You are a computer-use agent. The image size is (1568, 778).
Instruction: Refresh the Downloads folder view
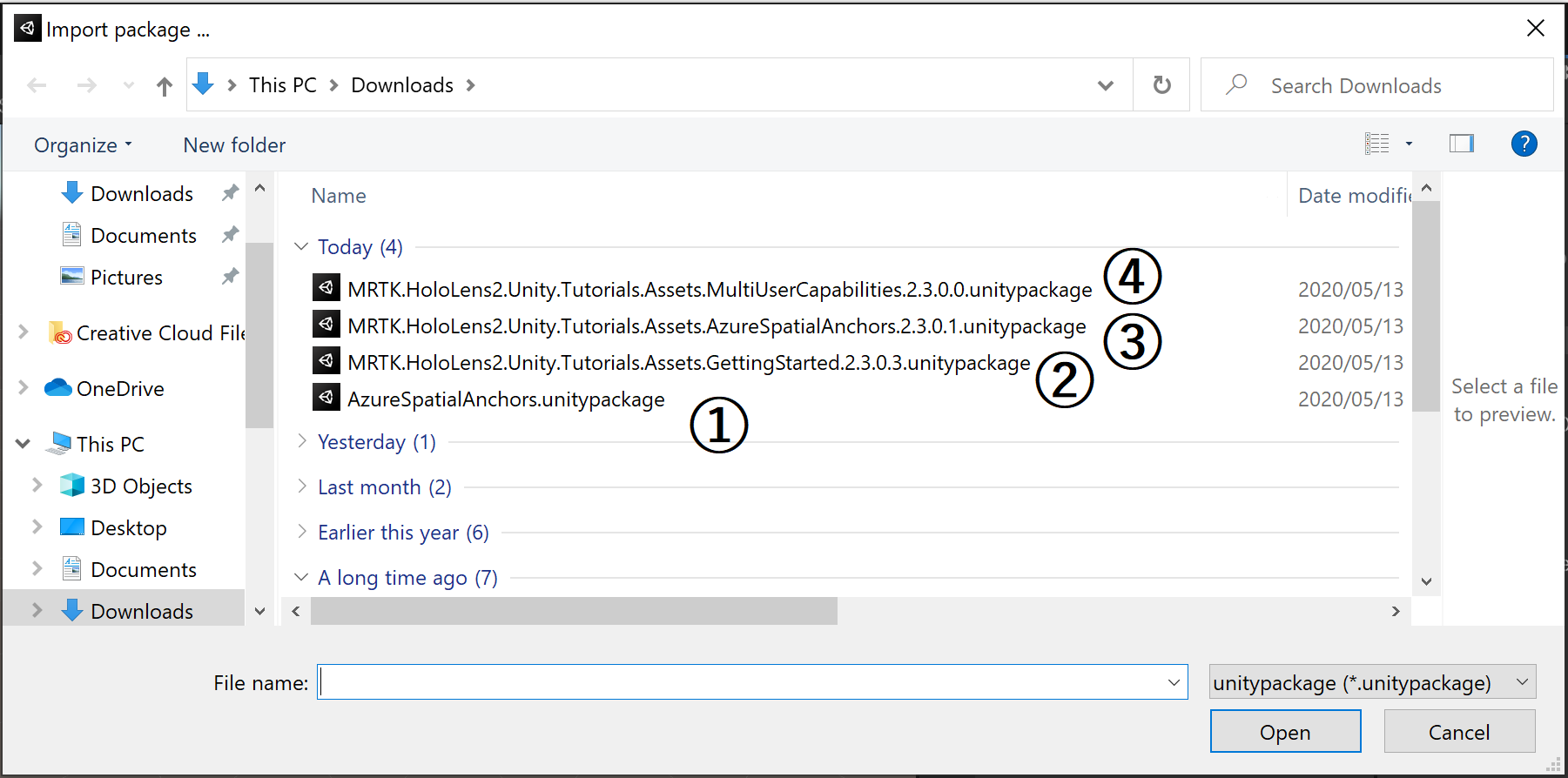[x=1161, y=85]
